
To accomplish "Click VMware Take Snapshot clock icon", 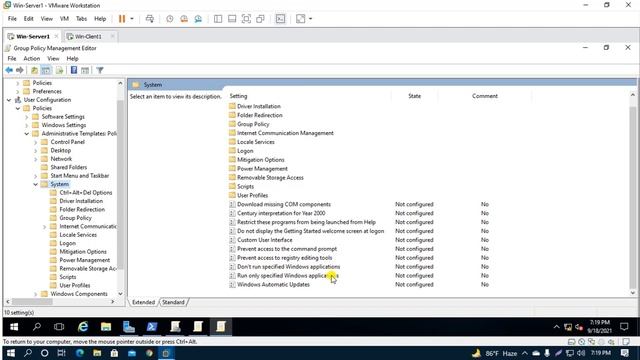I will tap(170, 19).
